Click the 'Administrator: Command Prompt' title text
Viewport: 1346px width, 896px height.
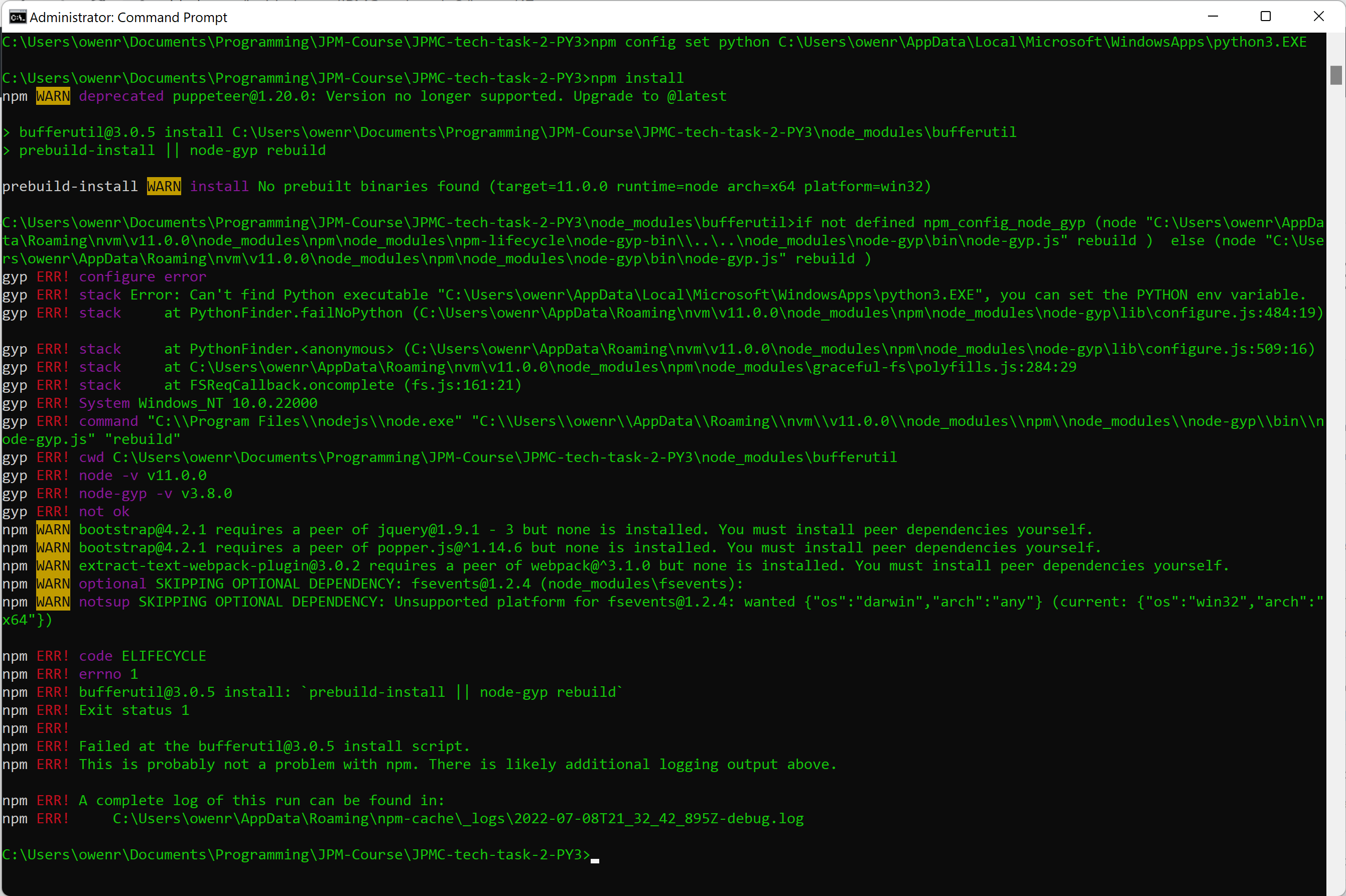point(128,18)
